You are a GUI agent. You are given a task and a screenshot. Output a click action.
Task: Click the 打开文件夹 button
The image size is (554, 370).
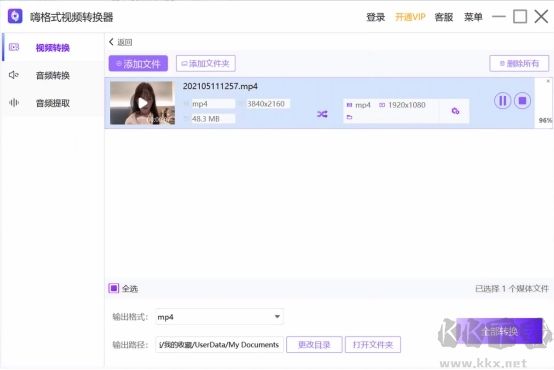(373, 345)
